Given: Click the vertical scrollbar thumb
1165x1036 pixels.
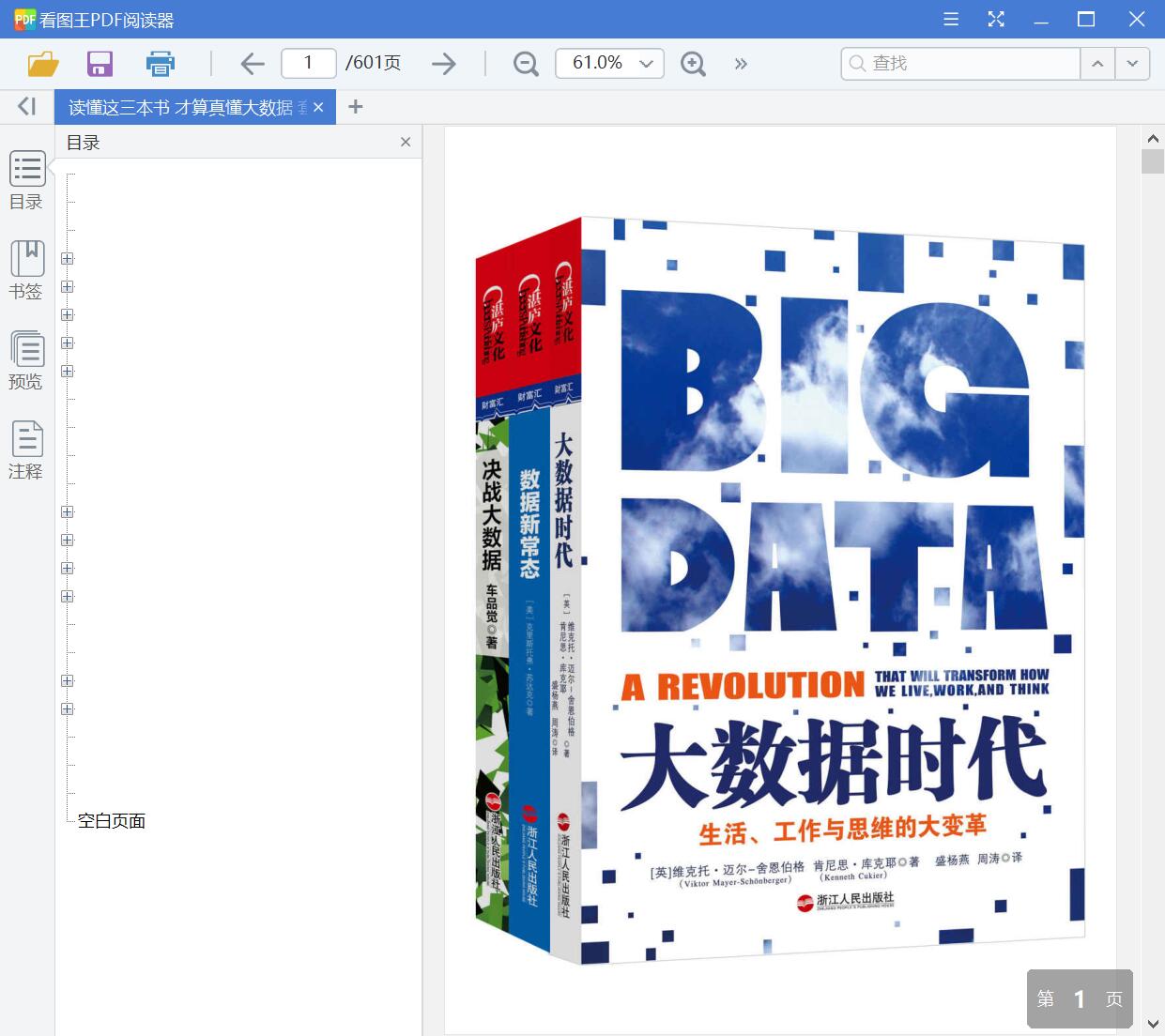Looking at the screenshot, I should 1153,160.
